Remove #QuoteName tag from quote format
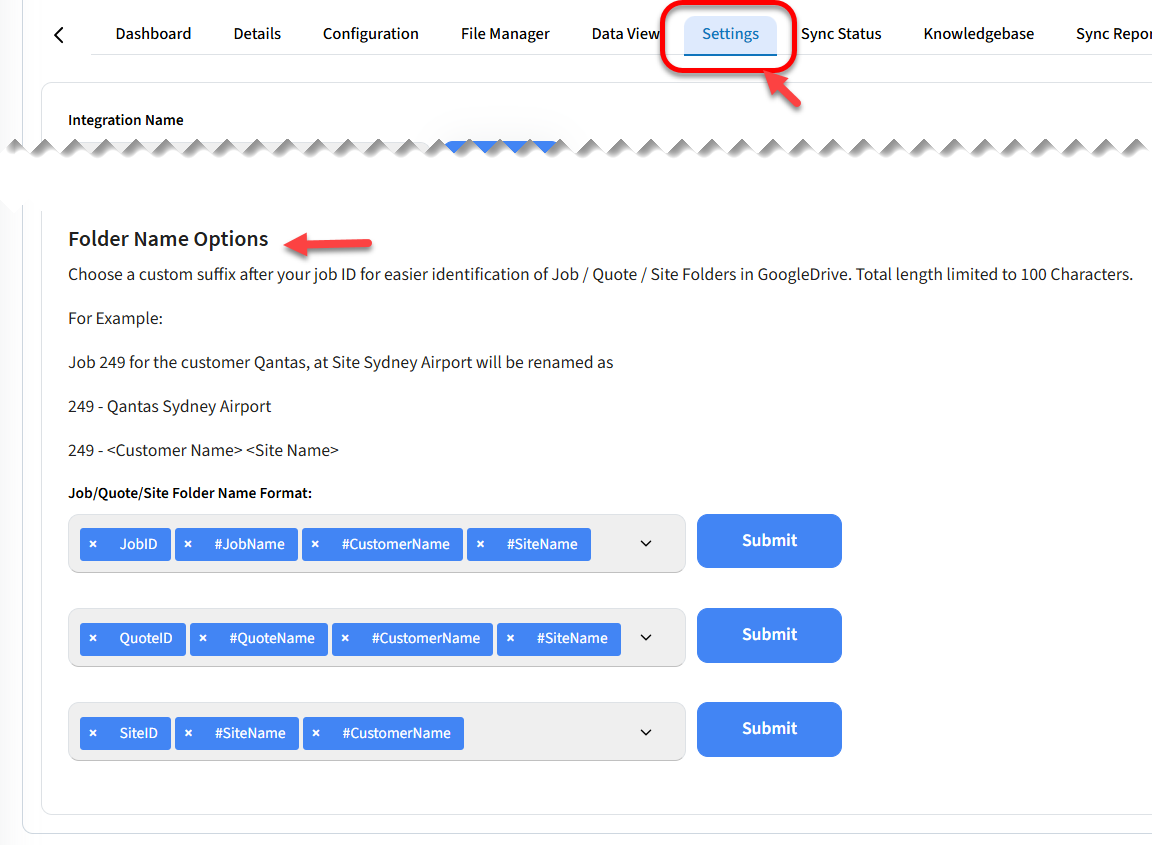 coord(203,638)
